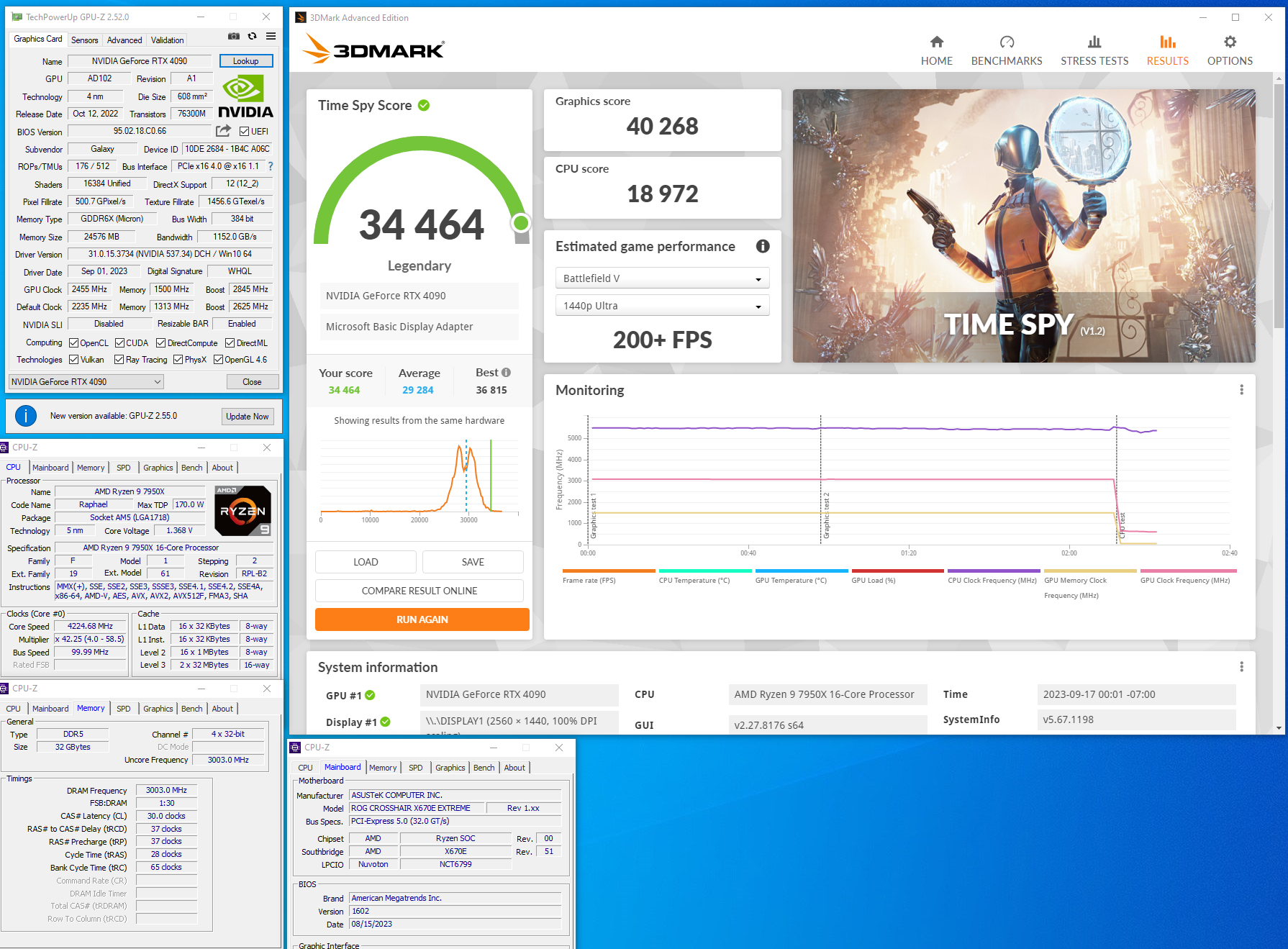Click the GPU-Z refresh icon
Image resolution: width=1288 pixels, height=949 pixels.
[x=252, y=37]
